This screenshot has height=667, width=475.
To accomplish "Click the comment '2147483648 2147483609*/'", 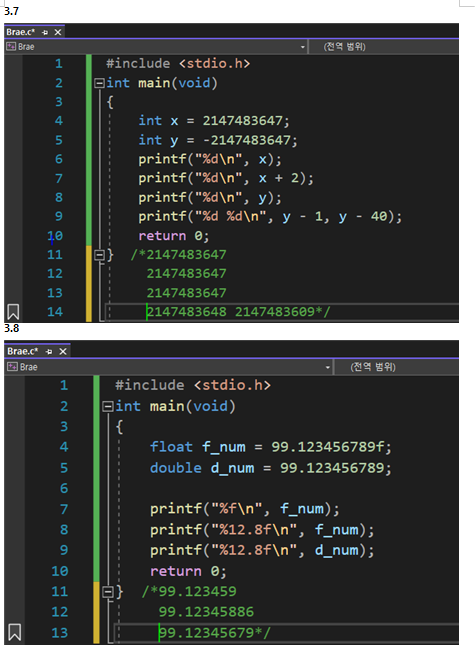I will pyautogui.click(x=238, y=312).
